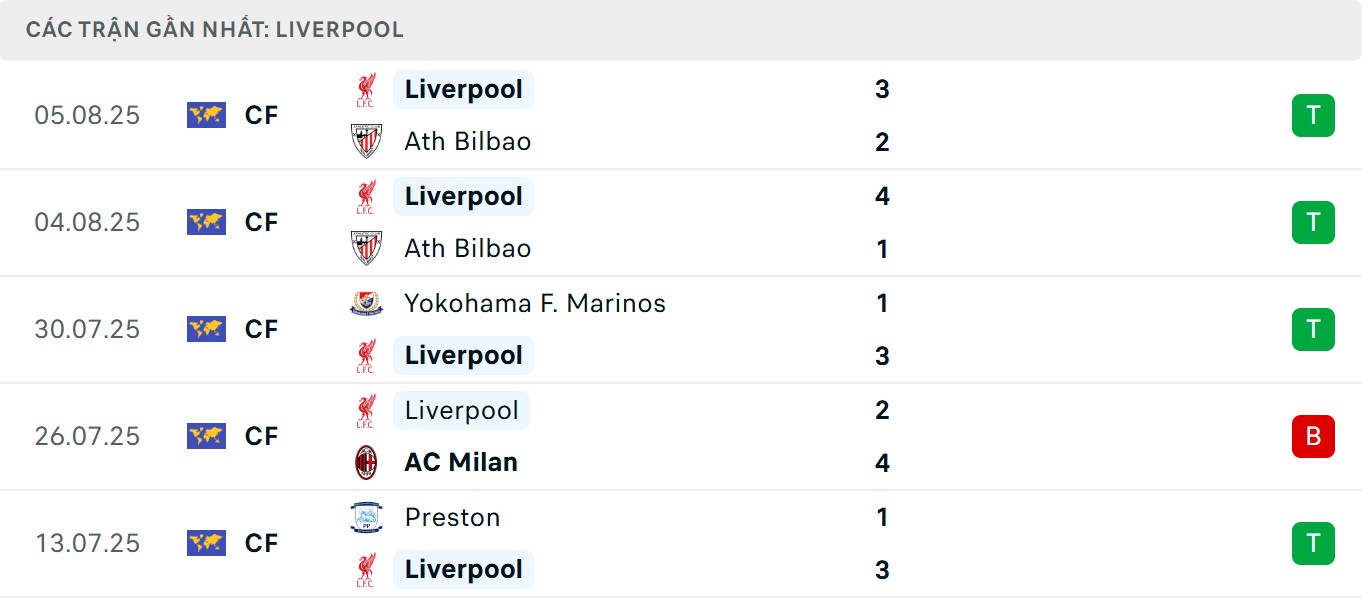Expand details for the 13.07.25 fixture

(686, 543)
